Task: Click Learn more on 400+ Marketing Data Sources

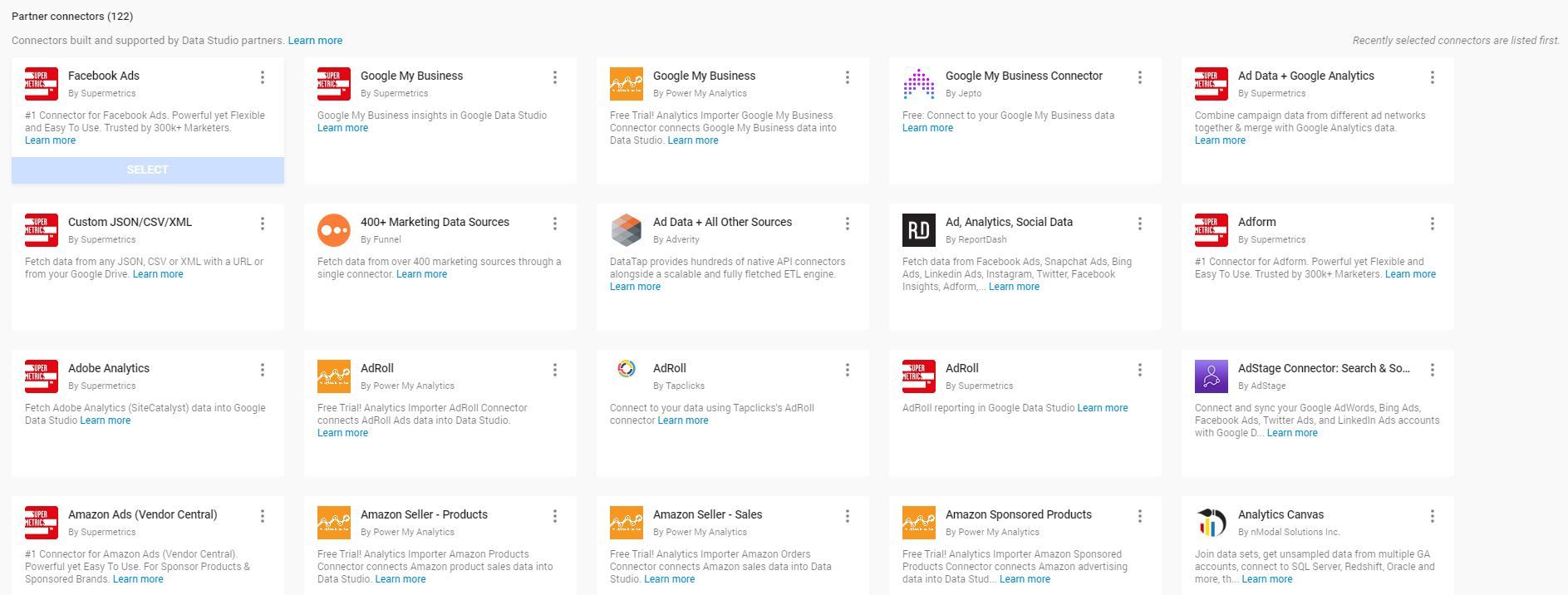Action: click(421, 274)
